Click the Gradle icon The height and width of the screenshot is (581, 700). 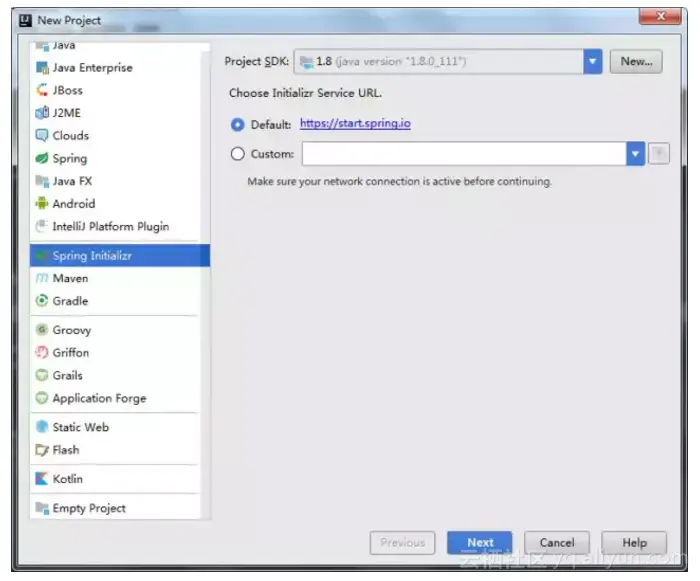click(x=42, y=301)
